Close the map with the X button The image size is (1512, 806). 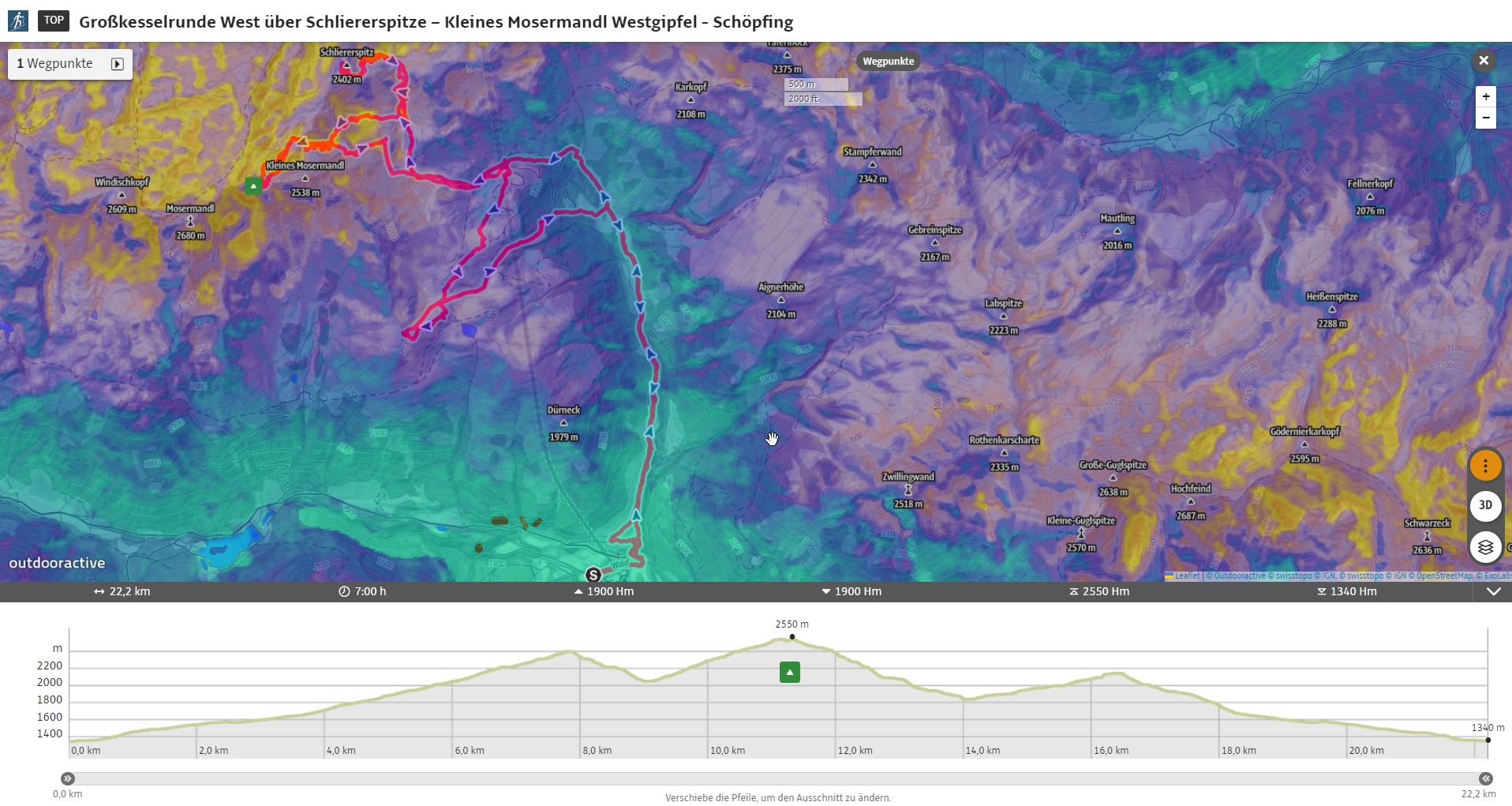(1484, 60)
